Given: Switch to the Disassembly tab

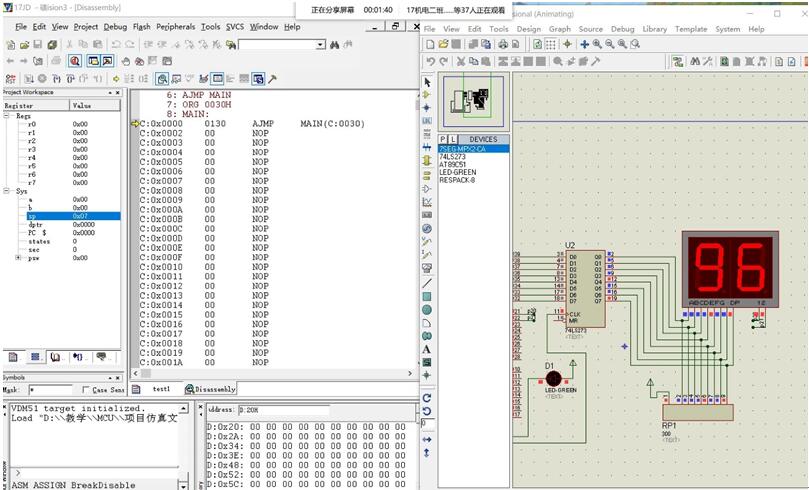Looking at the screenshot, I should pos(215,389).
